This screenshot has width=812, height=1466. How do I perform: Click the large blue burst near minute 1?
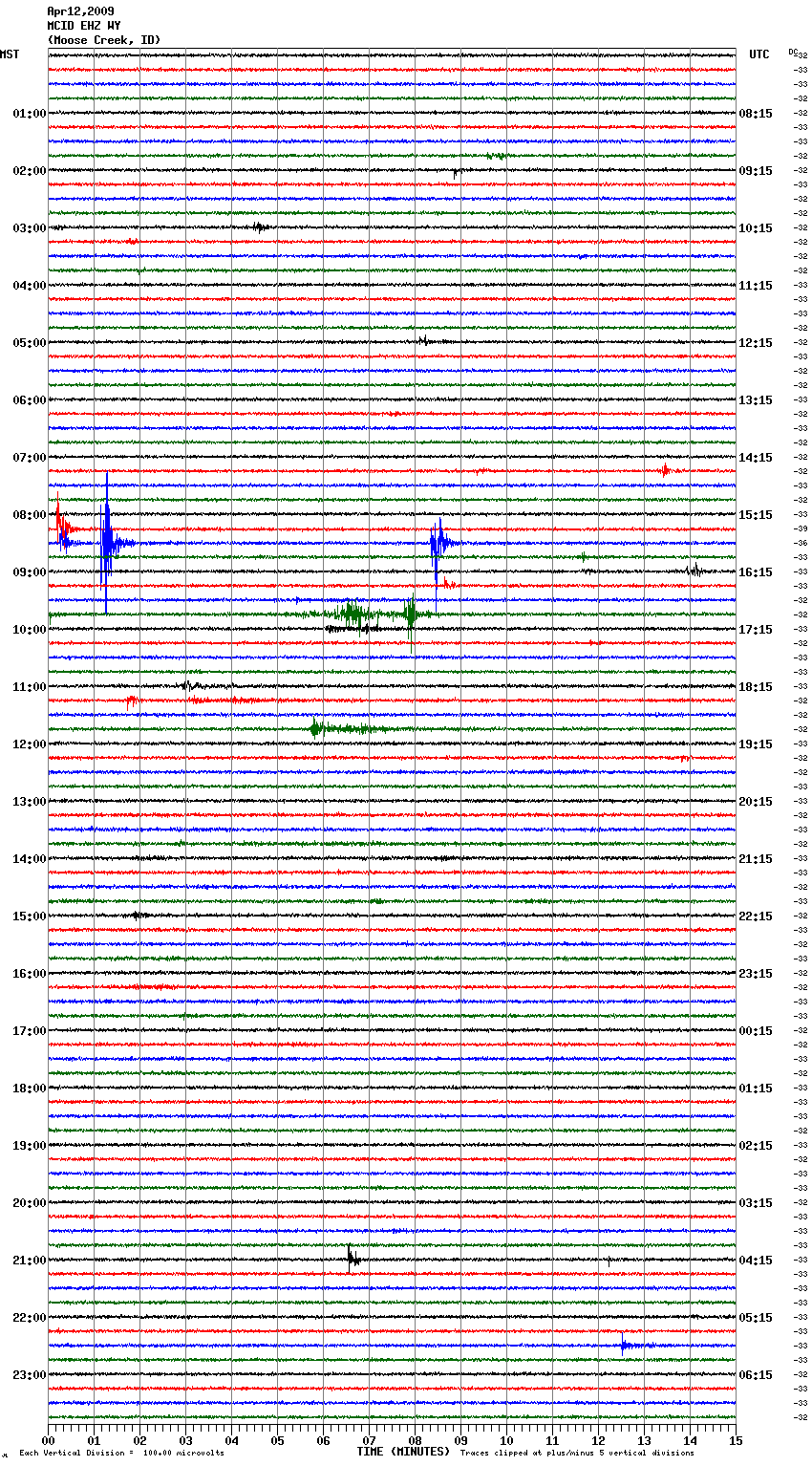(x=109, y=543)
